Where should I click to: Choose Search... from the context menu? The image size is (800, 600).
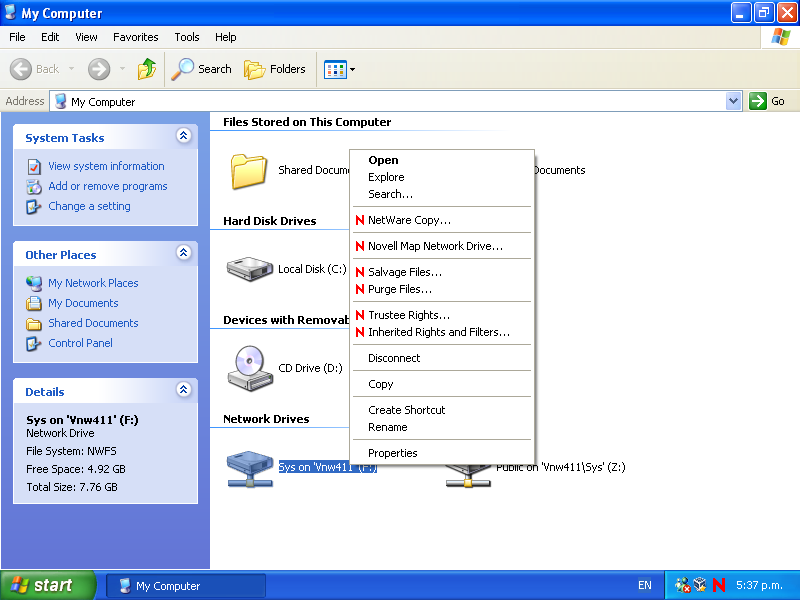click(442, 194)
